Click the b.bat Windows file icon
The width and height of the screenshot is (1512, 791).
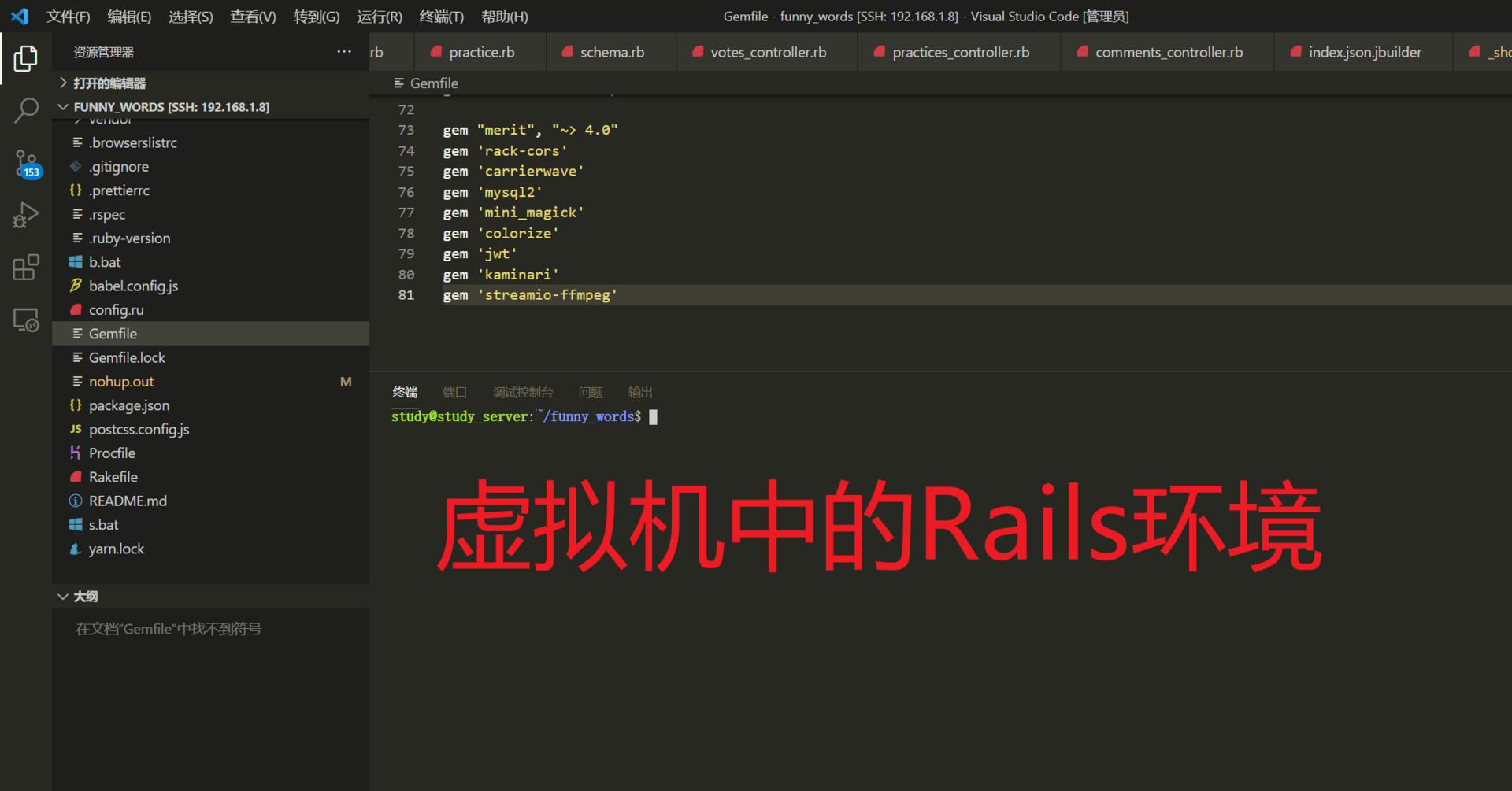[x=76, y=262]
